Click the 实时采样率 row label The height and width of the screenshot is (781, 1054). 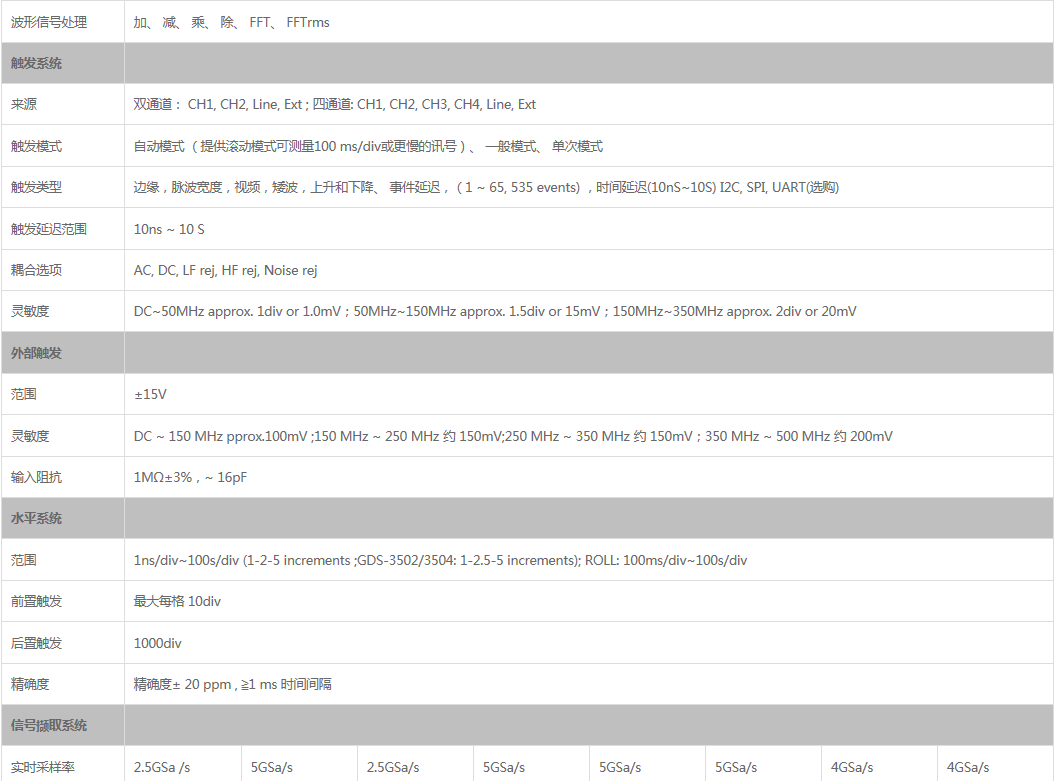pos(43,767)
